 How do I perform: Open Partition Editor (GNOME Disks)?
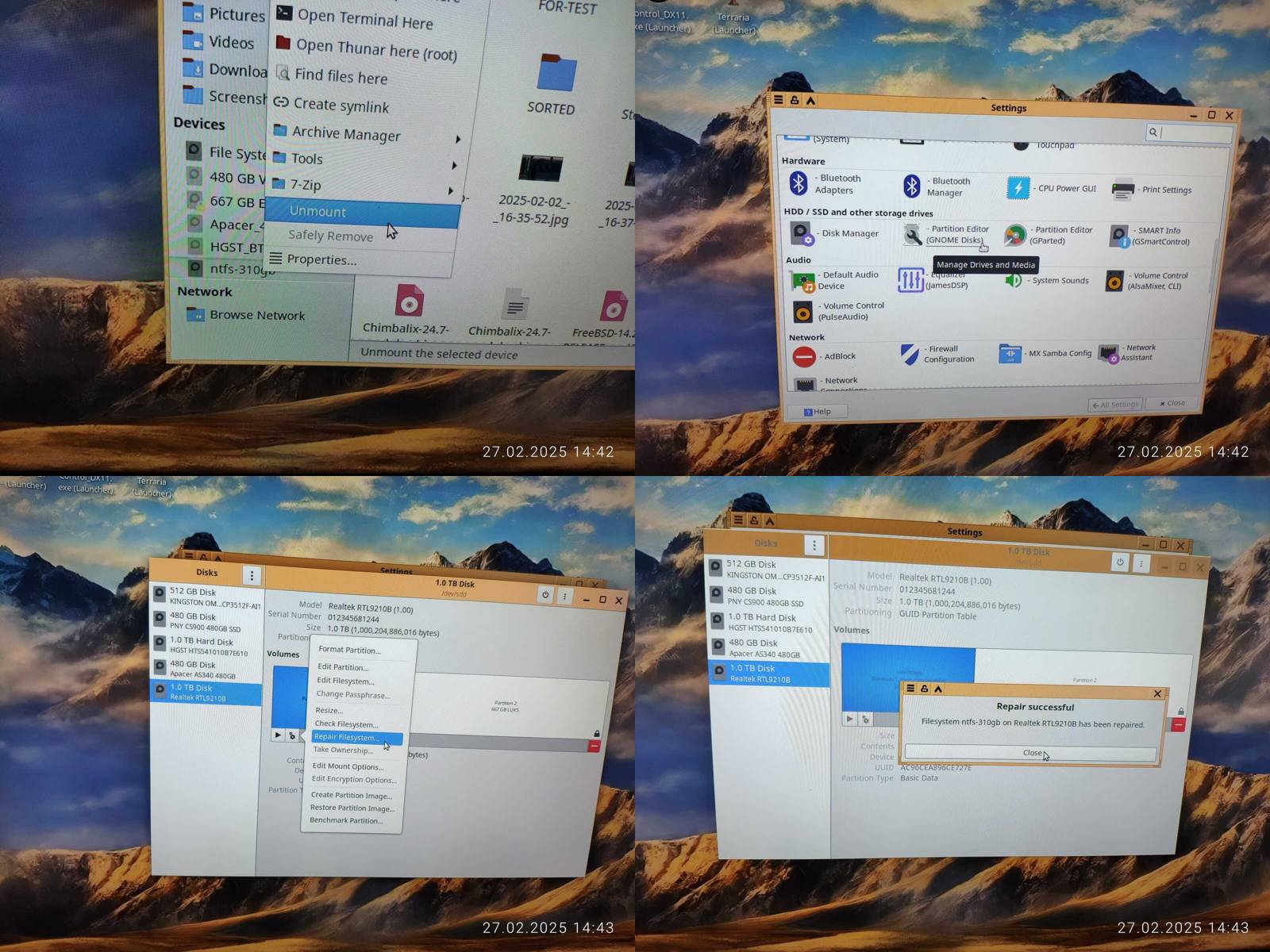[x=947, y=234]
